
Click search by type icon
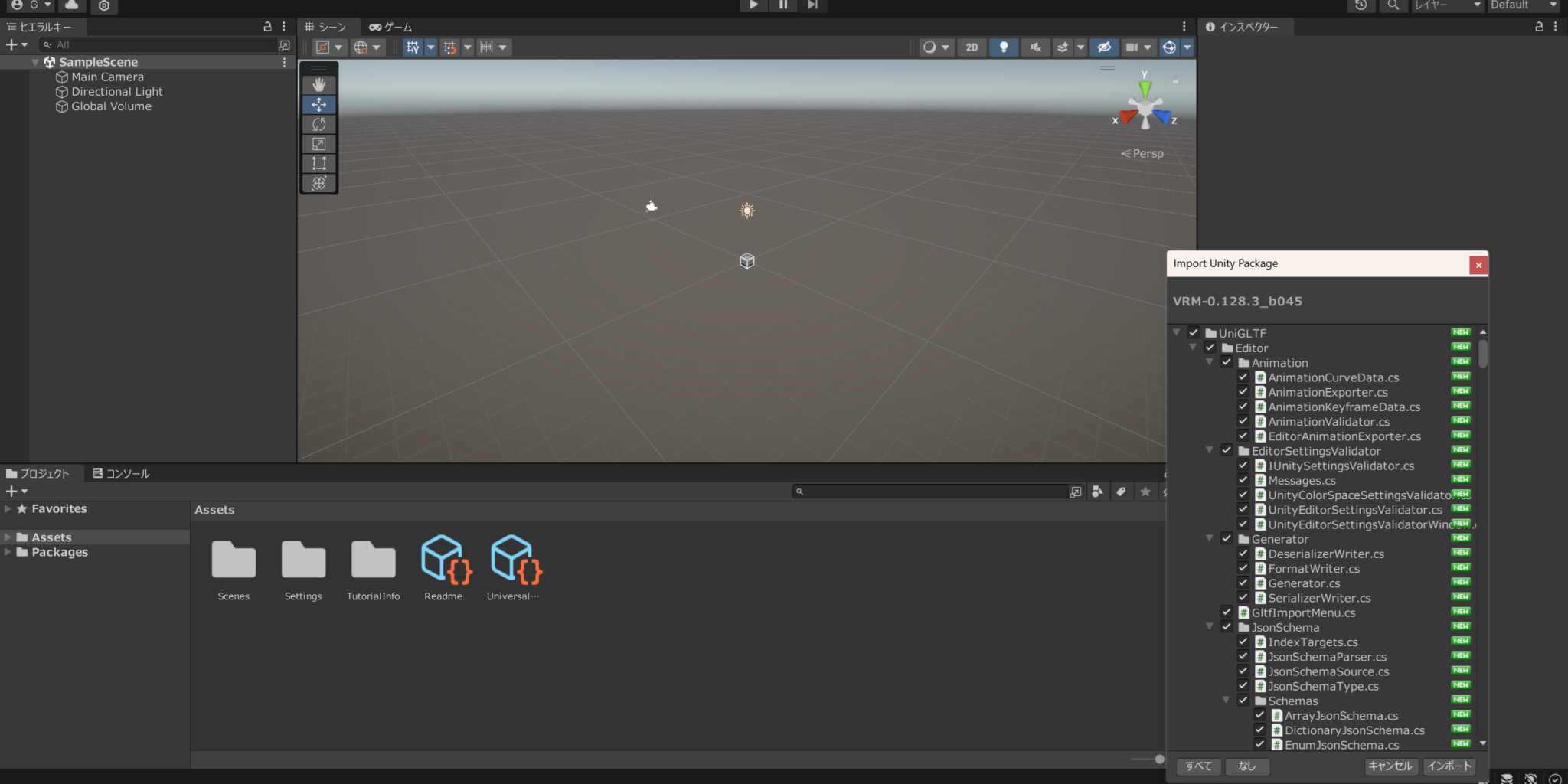click(x=1098, y=492)
